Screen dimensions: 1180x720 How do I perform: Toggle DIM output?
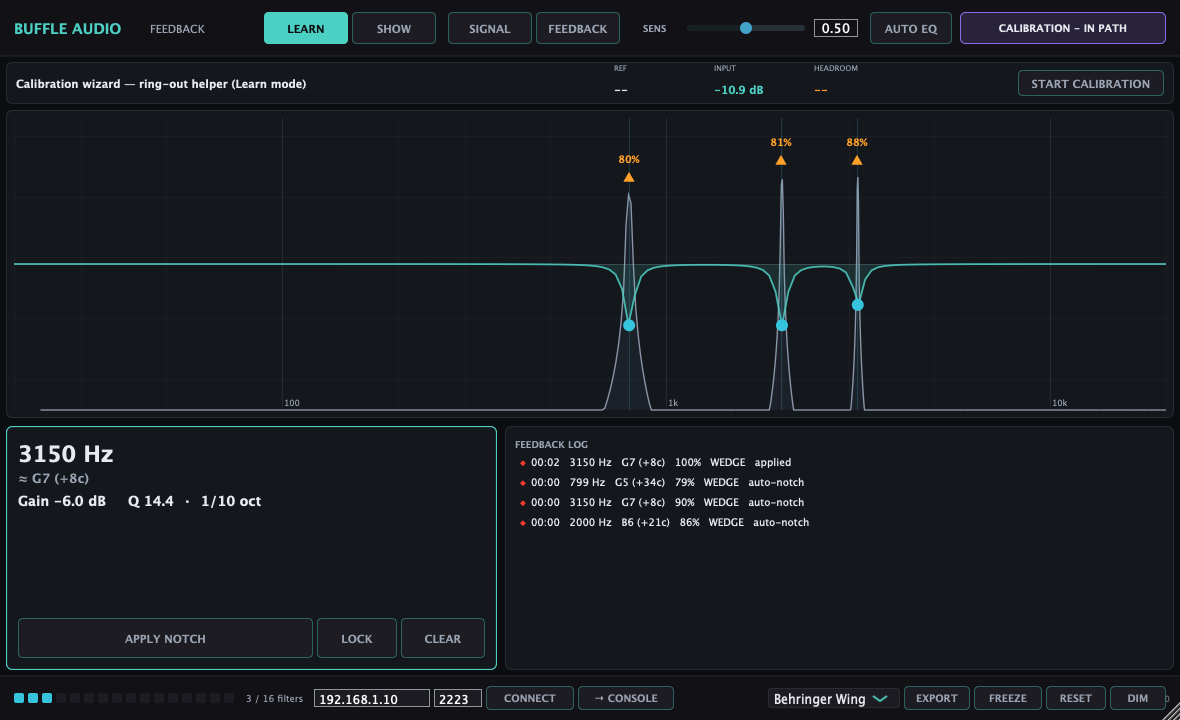click(x=1137, y=698)
